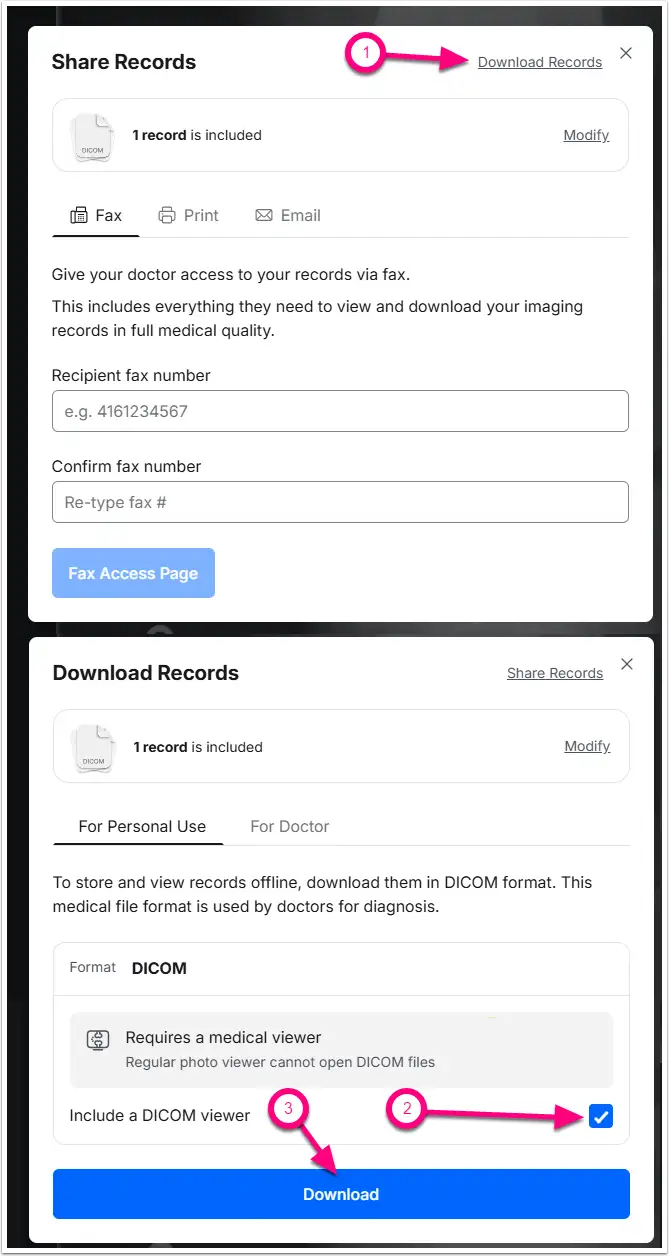Screen dimensions: 669x1256
Task: Switch to the Print tab
Action: pos(188,215)
